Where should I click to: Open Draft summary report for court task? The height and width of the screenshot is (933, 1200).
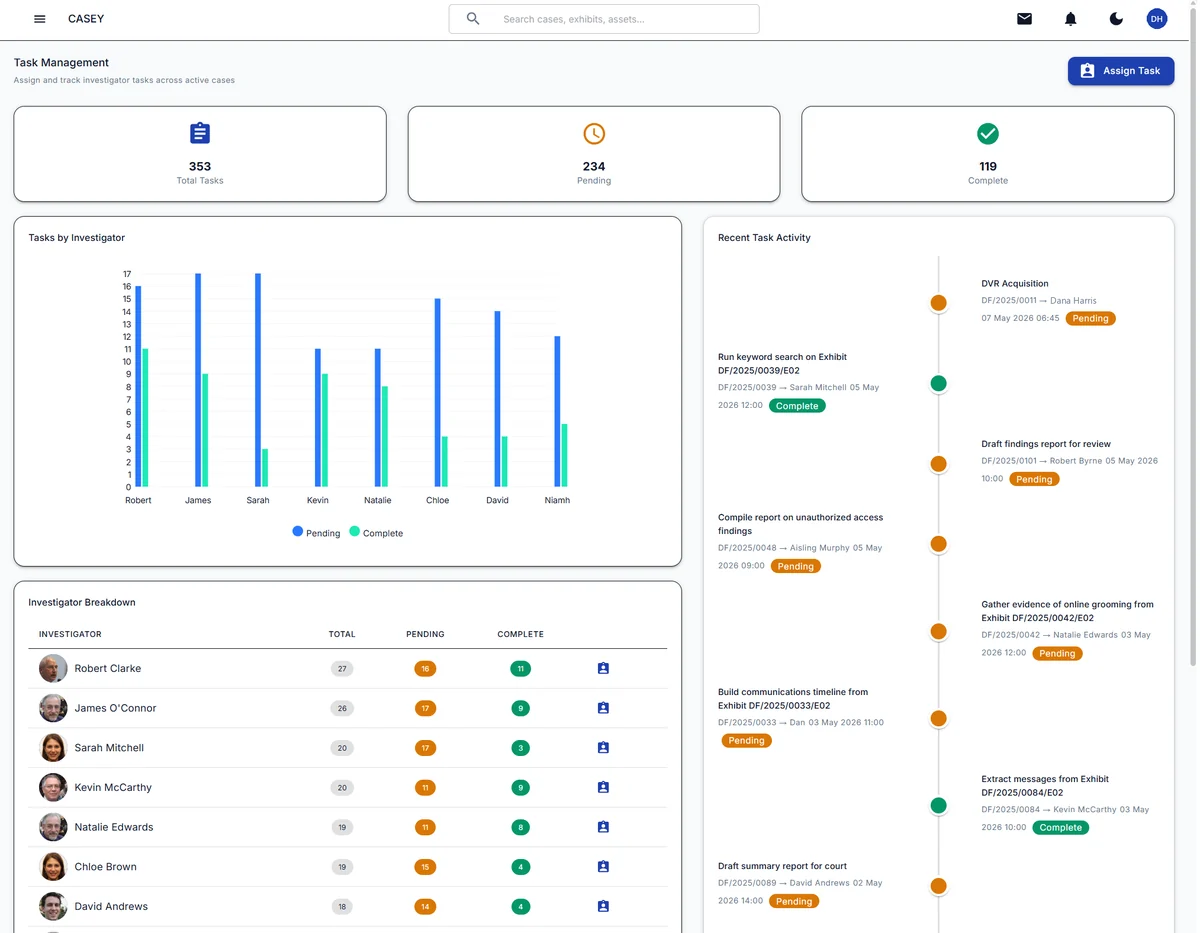[782, 866]
